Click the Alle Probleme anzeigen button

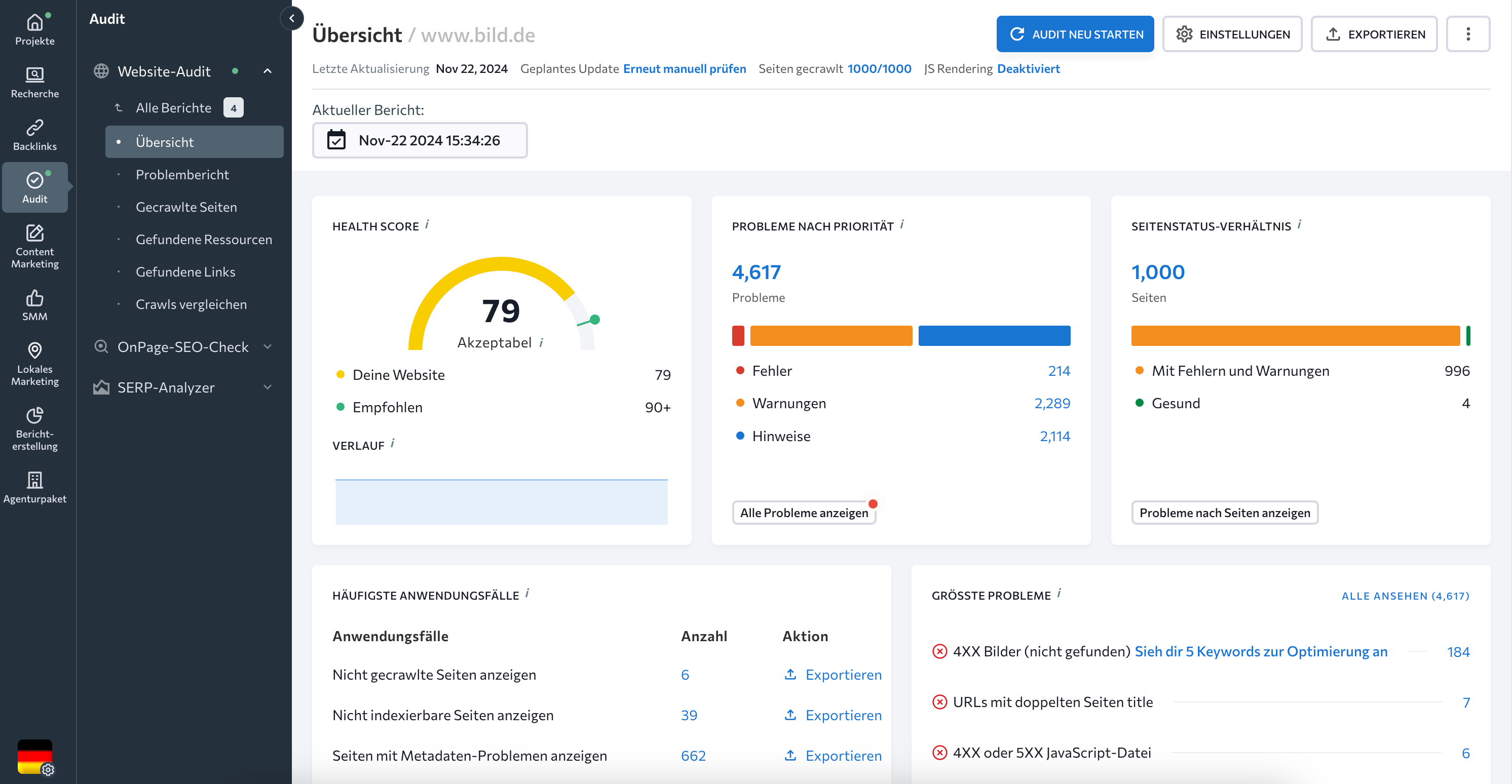(803, 513)
